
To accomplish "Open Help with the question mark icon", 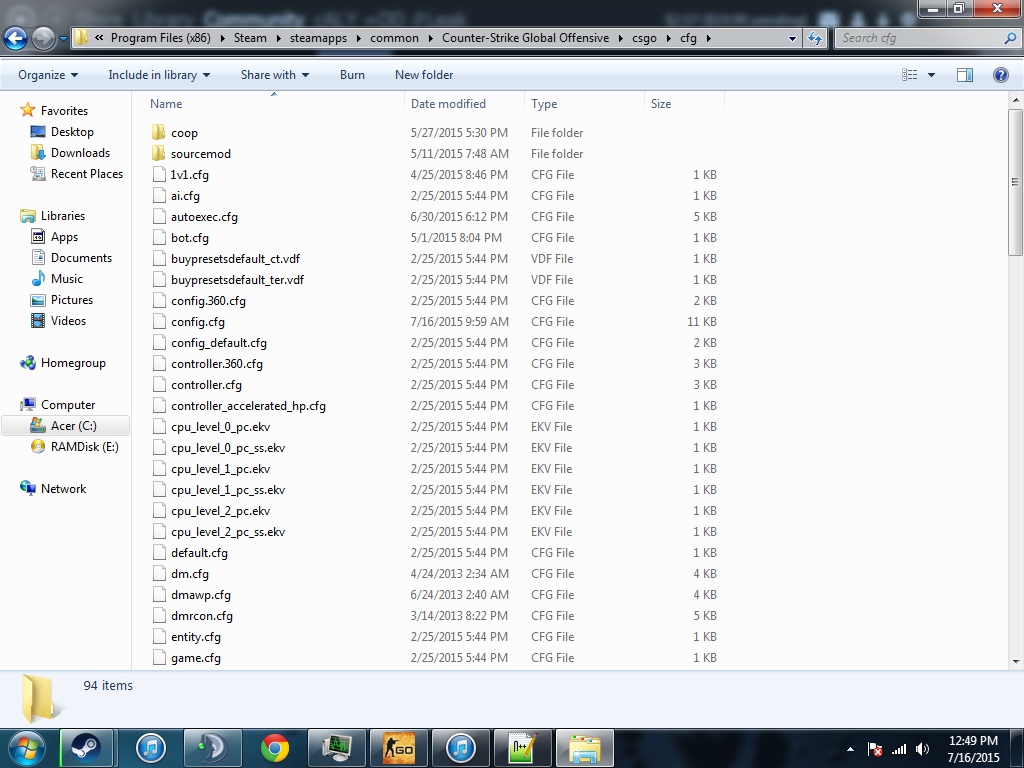I will tap(1000, 75).
